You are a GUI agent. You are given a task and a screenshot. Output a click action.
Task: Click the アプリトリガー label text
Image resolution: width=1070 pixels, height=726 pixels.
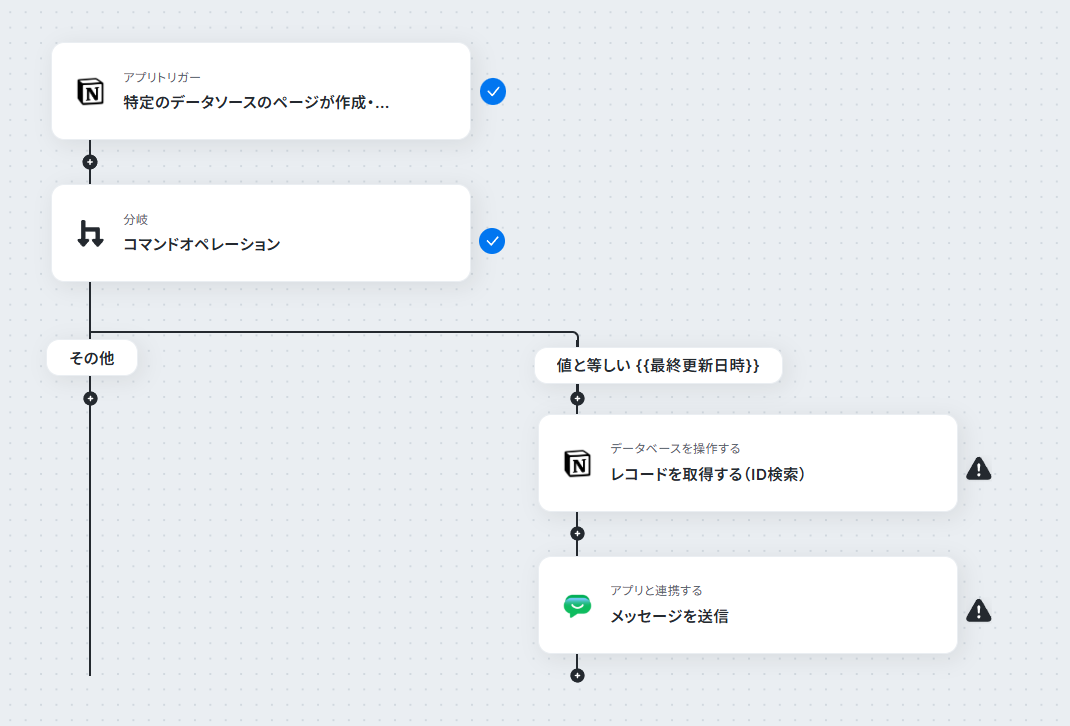point(162,77)
